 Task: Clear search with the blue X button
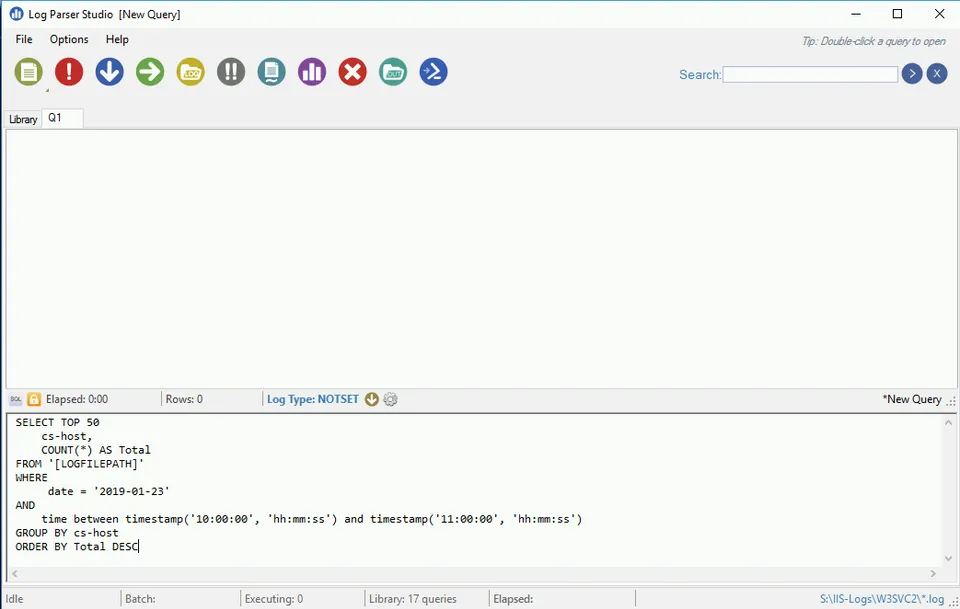(x=936, y=73)
